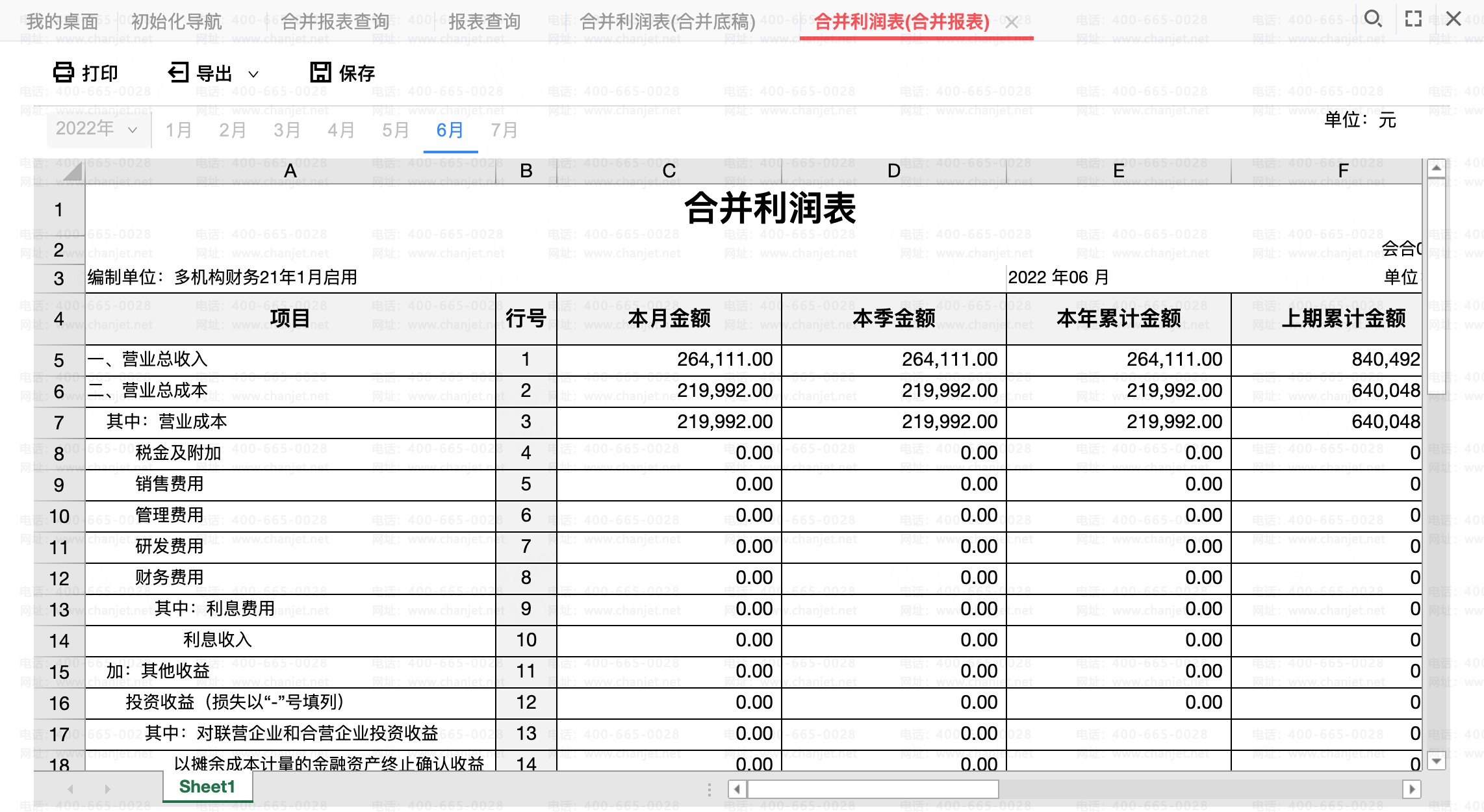Click the vertical scrollbar down arrow
Viewport: 1484px width, 812px height.
coord(1436,761)
